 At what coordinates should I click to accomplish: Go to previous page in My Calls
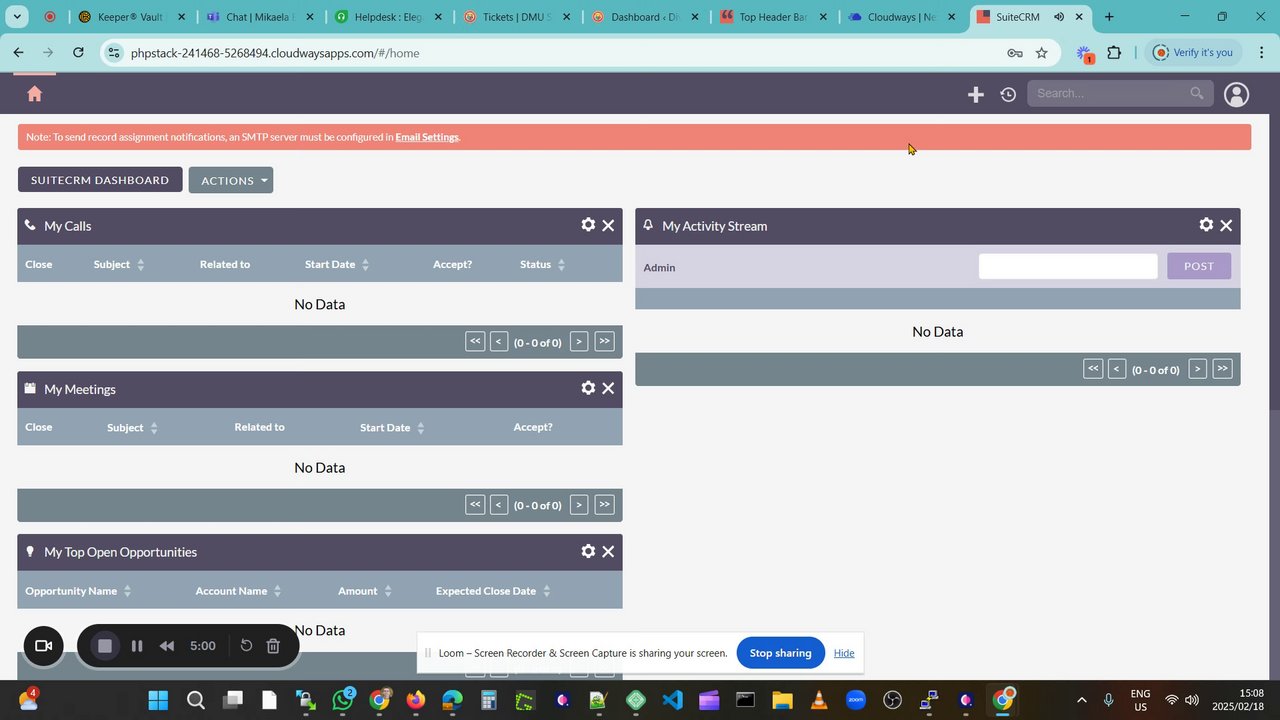point(499,341)
